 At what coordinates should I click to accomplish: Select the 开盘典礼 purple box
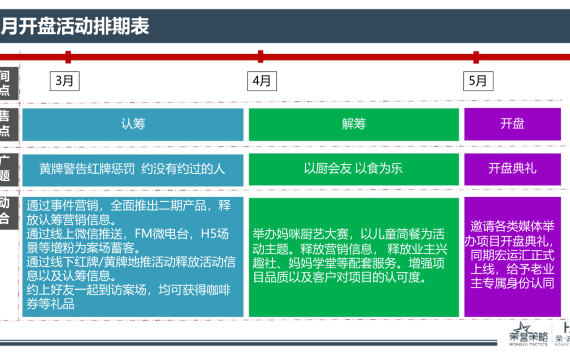[512, 169]
